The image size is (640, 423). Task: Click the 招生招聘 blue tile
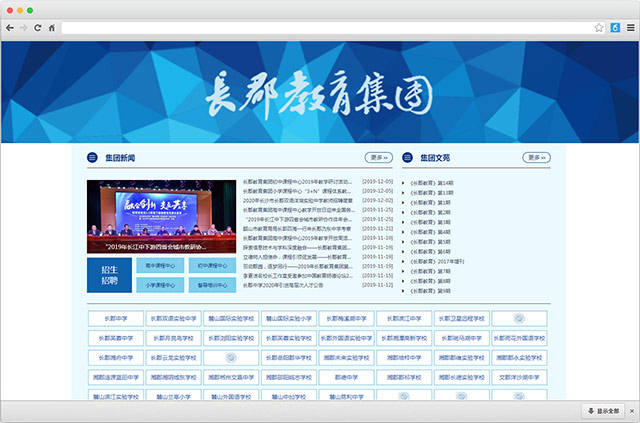point(108,275)
